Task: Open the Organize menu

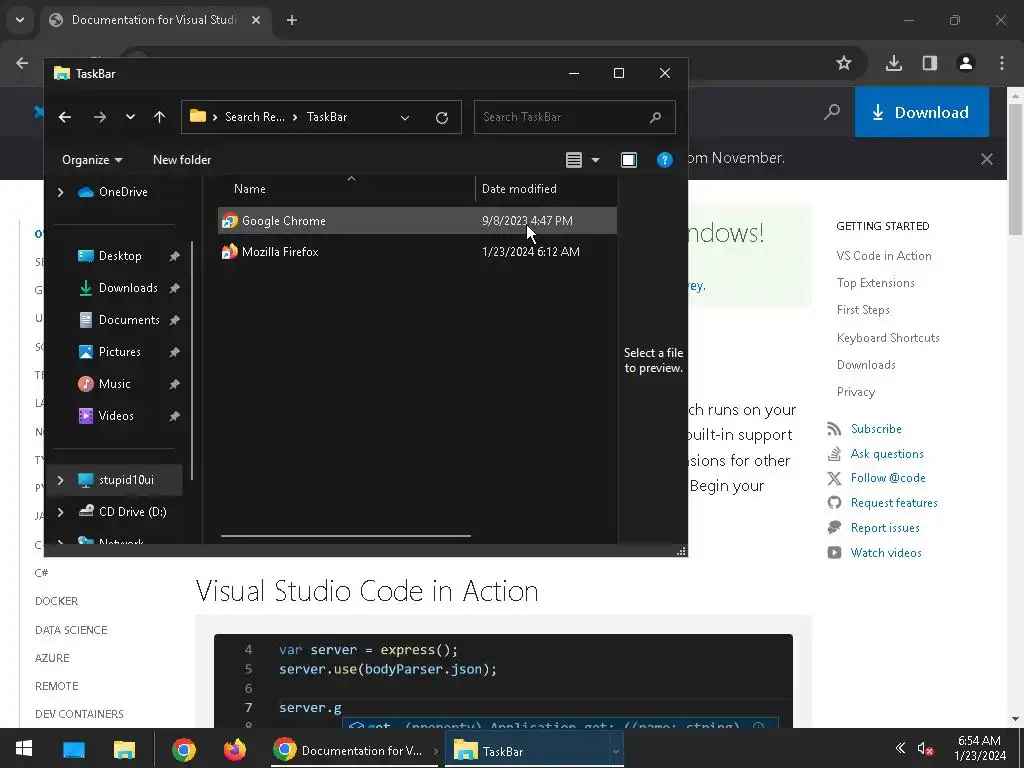Action: click(x=92, y=160)
